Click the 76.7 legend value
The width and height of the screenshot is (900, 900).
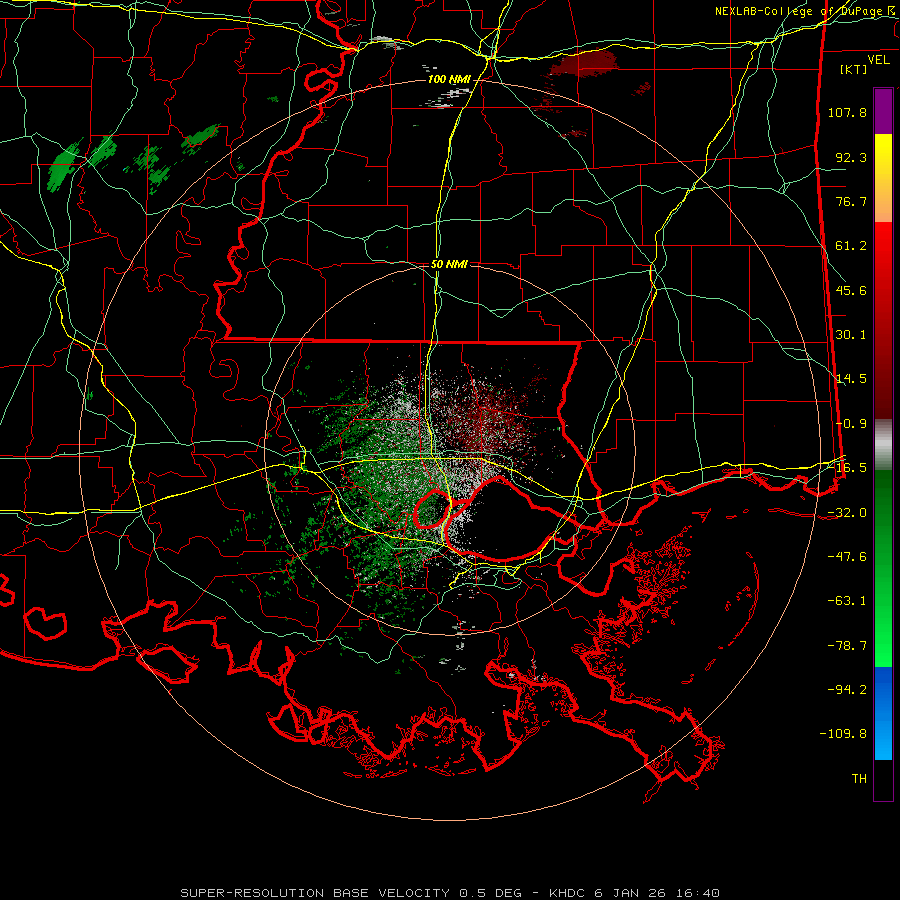click(851, 201)
